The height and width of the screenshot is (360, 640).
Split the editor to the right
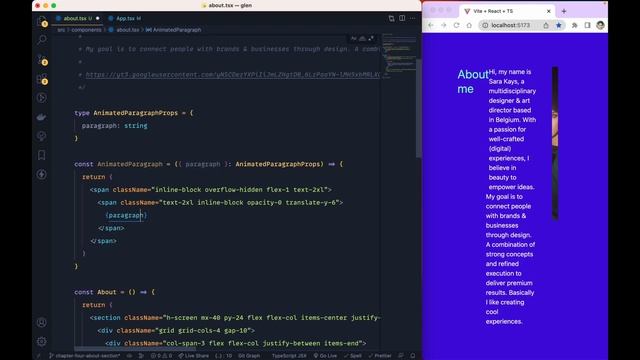[402, 18]
